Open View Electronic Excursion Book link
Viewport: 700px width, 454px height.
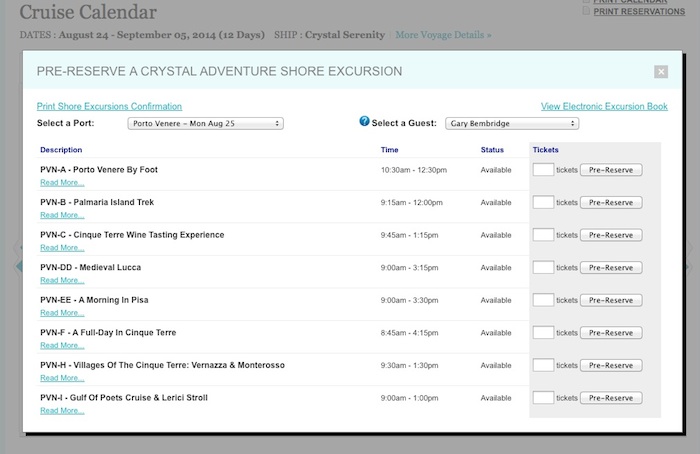click(604, 106)
